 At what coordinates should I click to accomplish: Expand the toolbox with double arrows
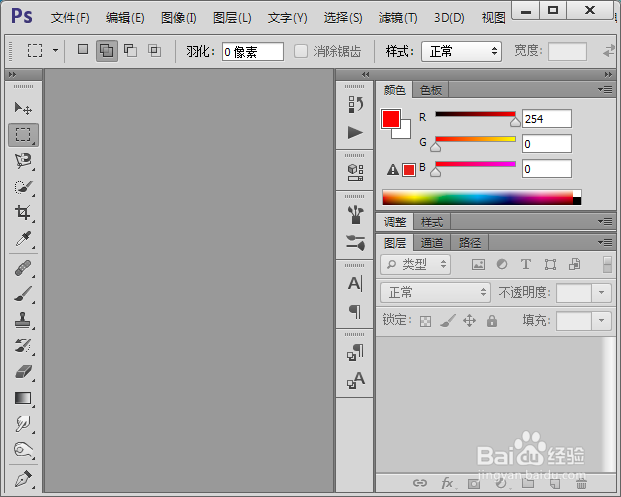pos(13,74)
